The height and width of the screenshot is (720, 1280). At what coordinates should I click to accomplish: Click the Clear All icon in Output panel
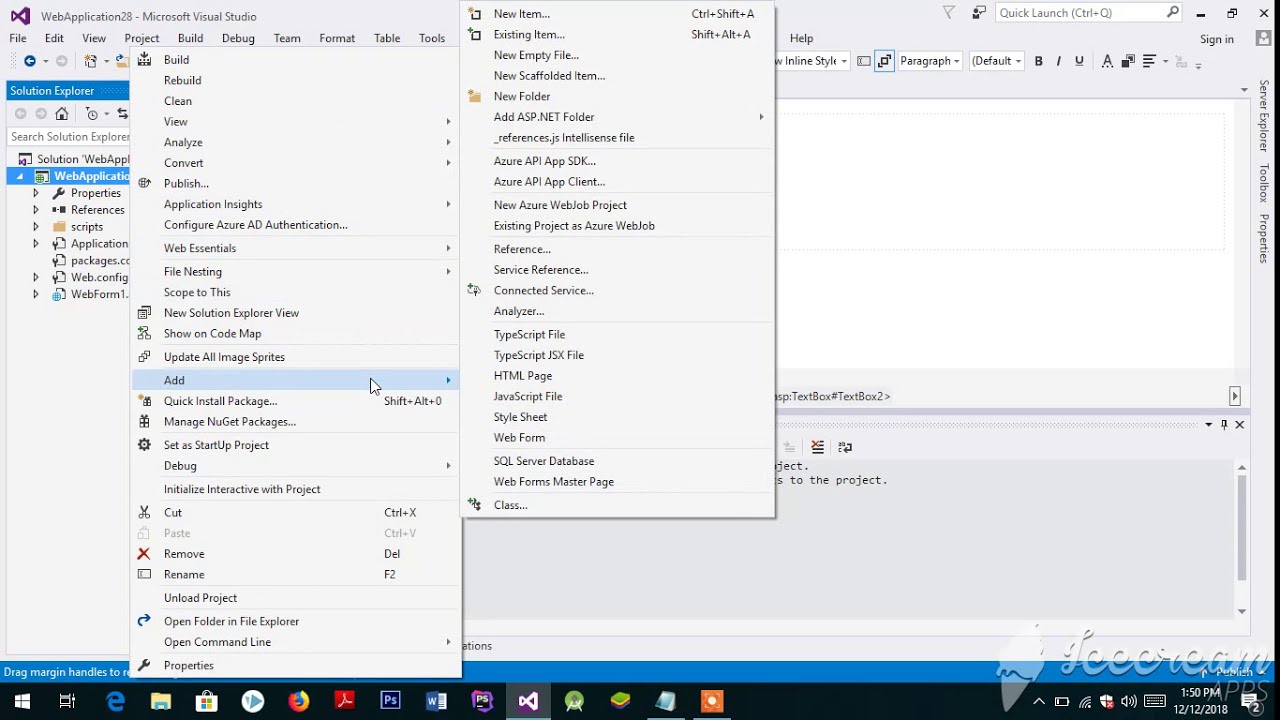818,447
